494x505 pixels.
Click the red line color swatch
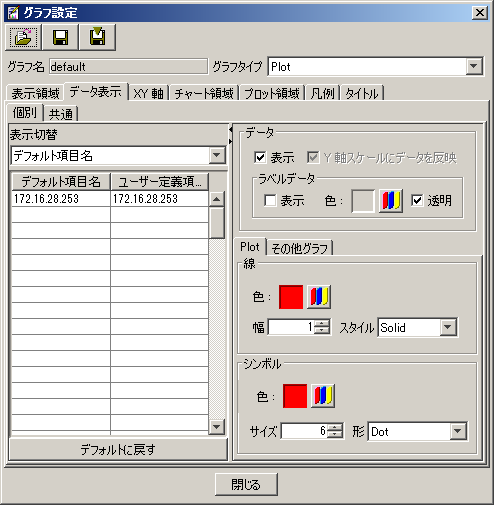[291, 297]
